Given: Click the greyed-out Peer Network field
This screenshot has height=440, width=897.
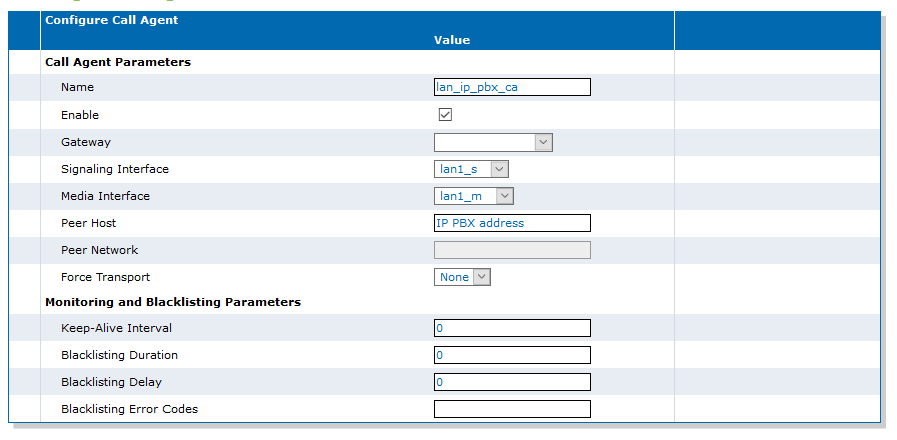Looking at the screenshot, I should 512,250.
